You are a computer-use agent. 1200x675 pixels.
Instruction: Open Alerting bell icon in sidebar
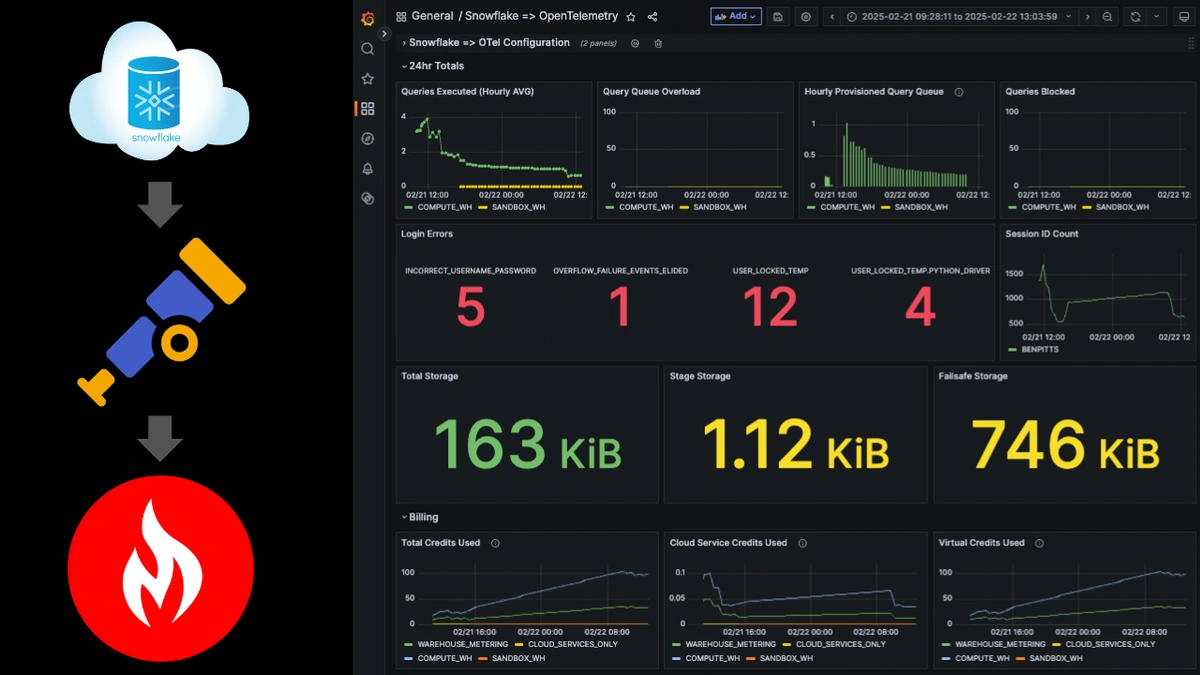(x=367, y=169)
